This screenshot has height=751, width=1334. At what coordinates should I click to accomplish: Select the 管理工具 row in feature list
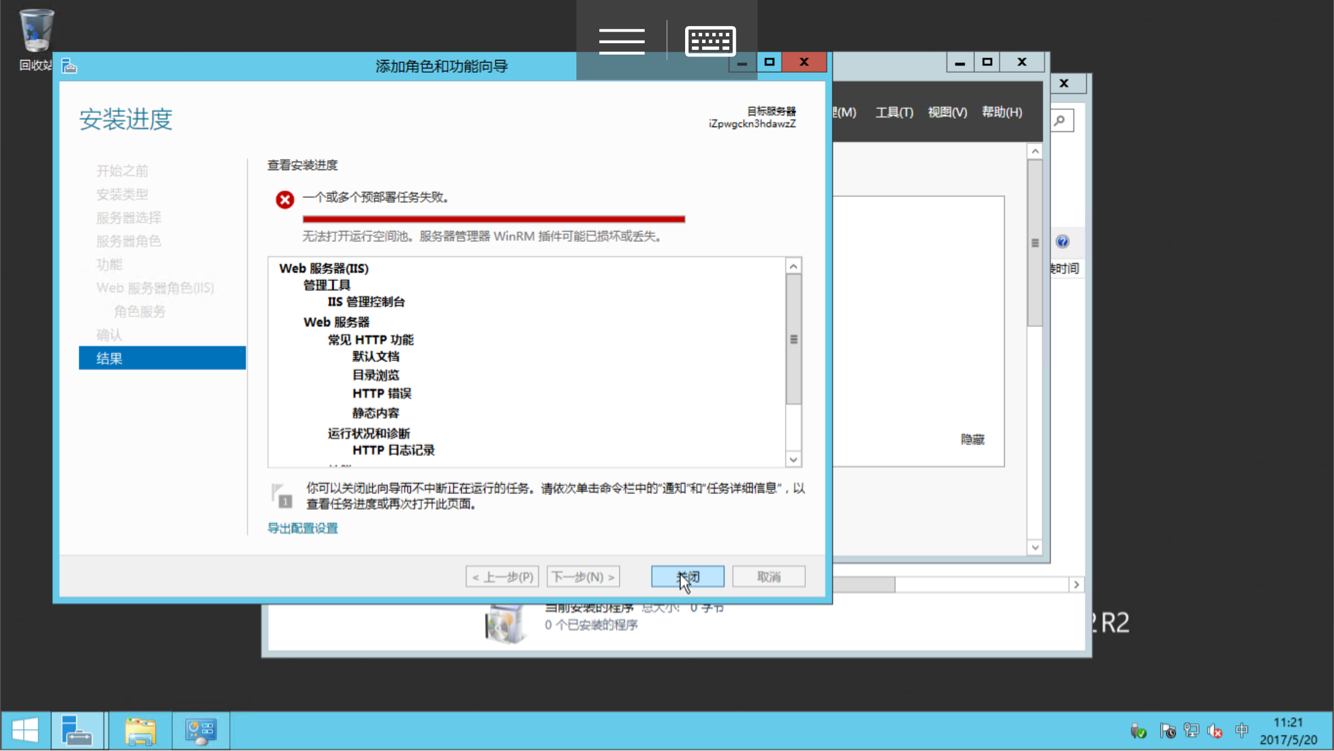tap(327, 285)
